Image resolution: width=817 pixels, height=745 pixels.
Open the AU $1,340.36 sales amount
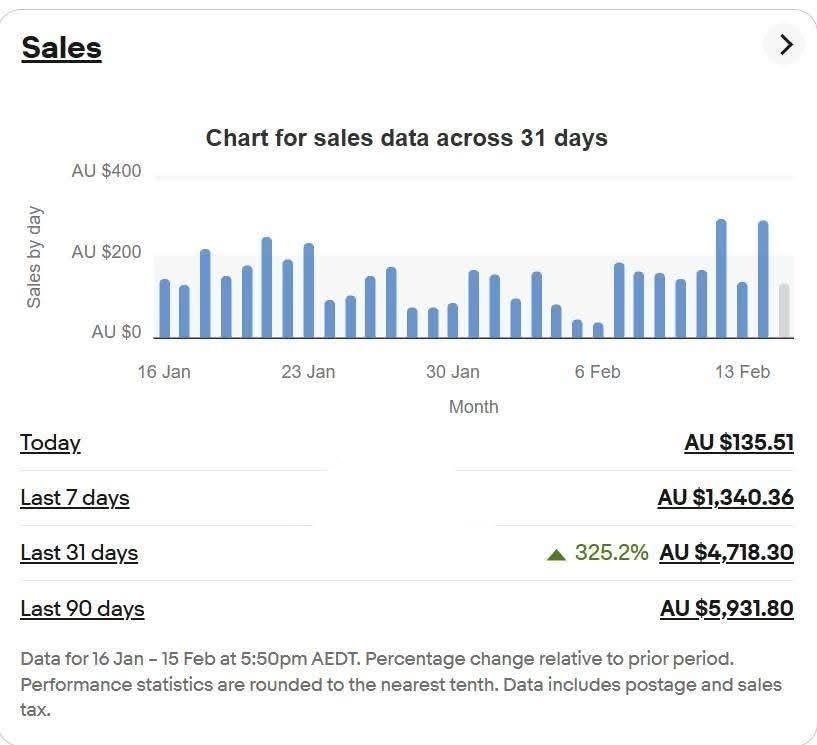pos(725,497)
